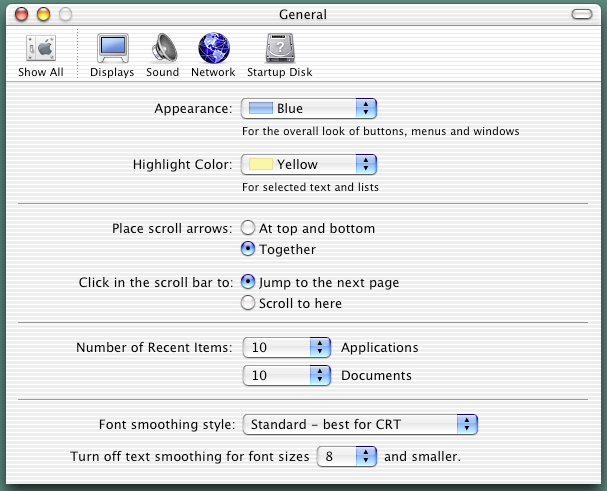Open the Font smoothing style dropdown
Screen dimensions: 607x491
coord(360,424)
